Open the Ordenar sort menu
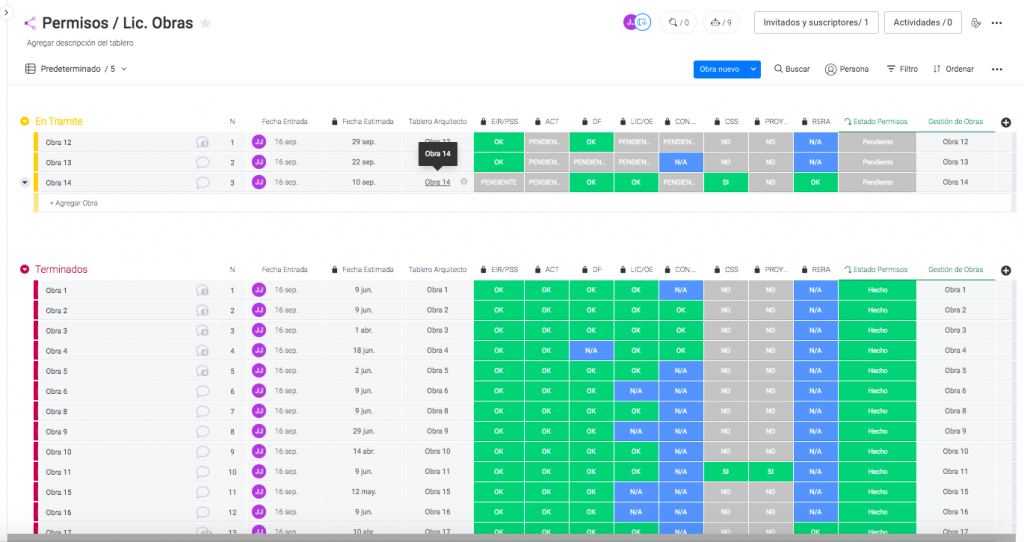 (953, 69)
